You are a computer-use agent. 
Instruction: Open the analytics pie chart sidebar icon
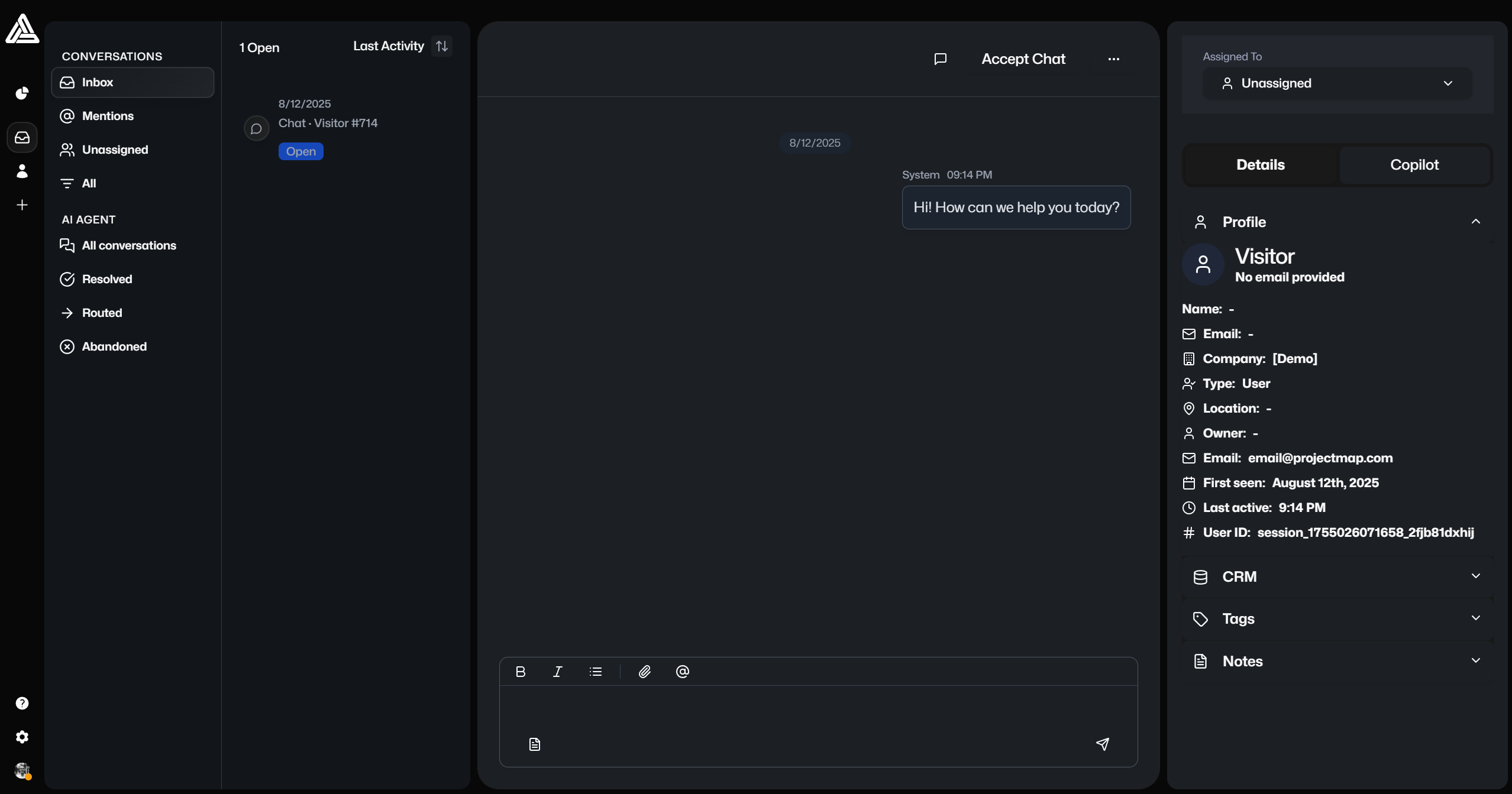22,93
